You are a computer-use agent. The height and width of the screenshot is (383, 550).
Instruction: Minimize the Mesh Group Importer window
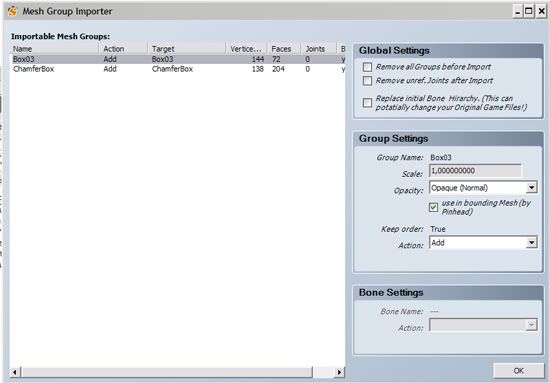pos(518,12)
